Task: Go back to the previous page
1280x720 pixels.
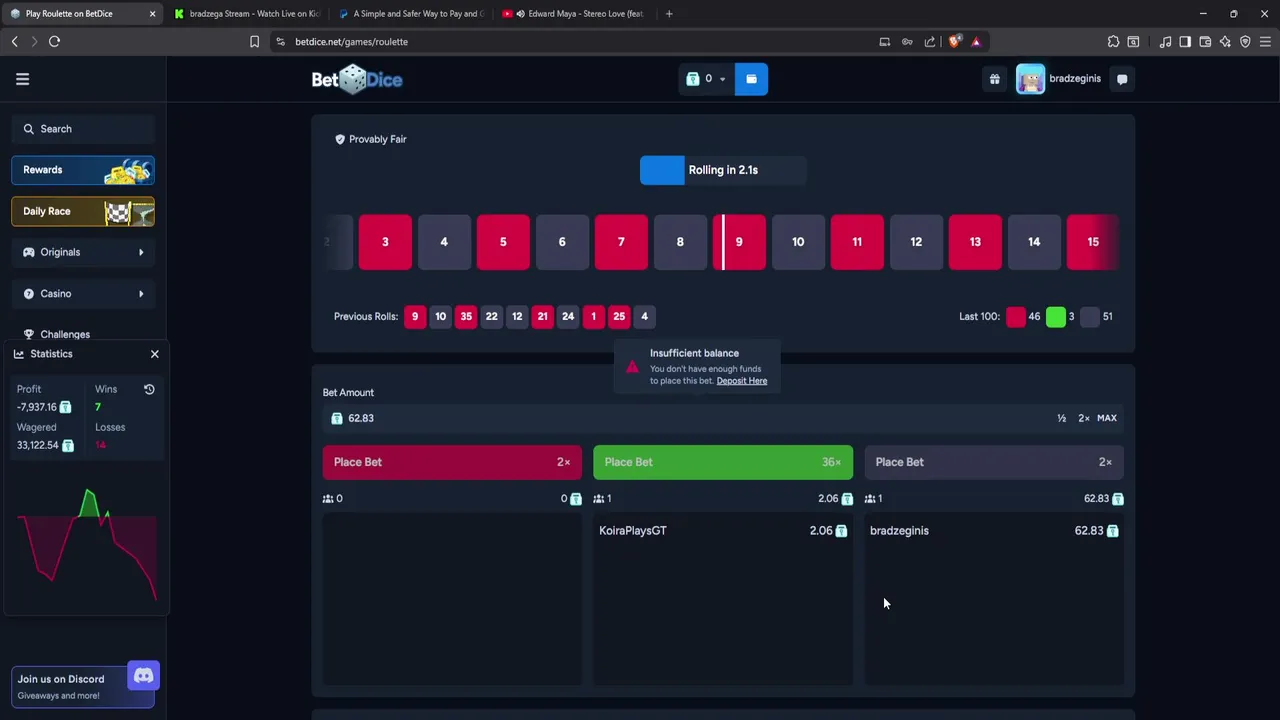Action: [14, 41]
